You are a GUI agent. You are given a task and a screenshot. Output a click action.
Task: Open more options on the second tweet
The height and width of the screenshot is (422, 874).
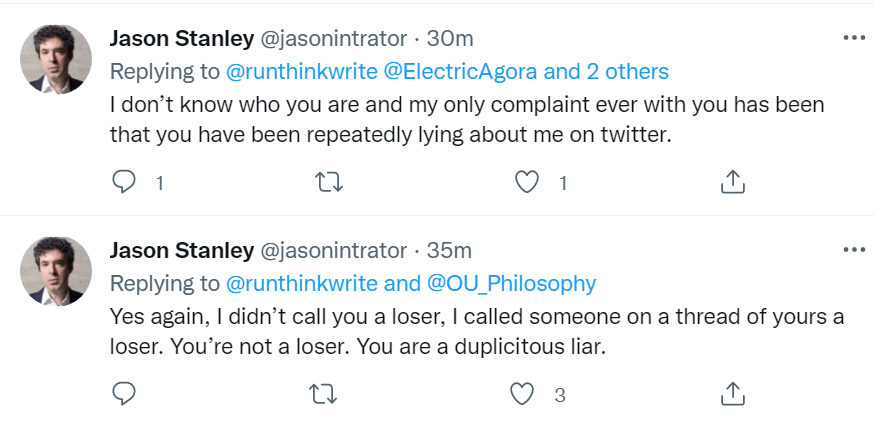pos(853,250)
